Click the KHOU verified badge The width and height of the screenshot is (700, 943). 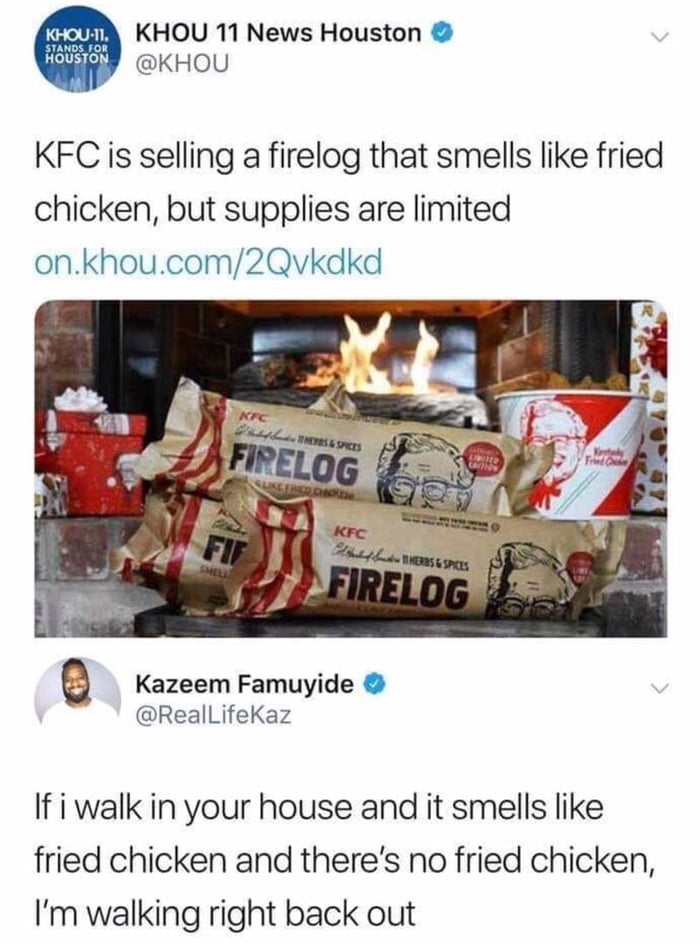pos(441,32)
